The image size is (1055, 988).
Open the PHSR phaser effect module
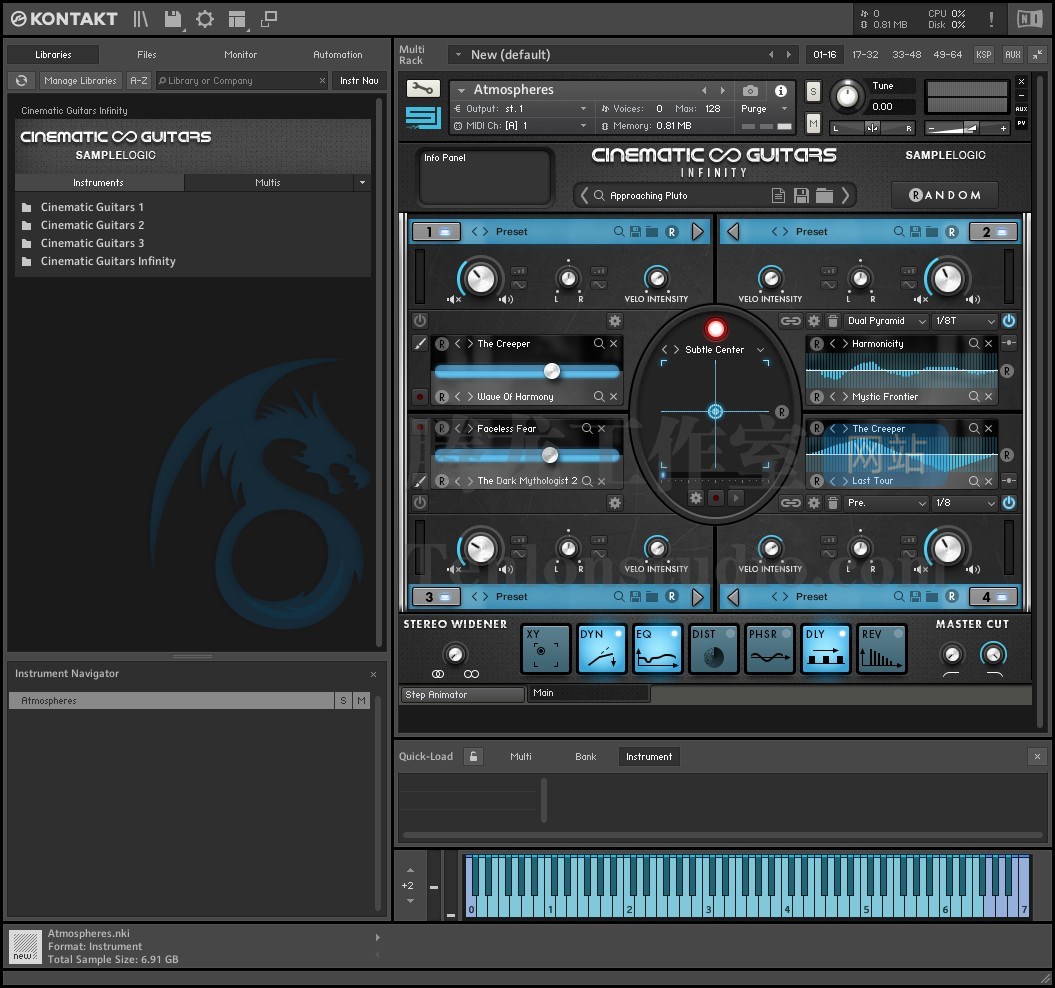770,649
